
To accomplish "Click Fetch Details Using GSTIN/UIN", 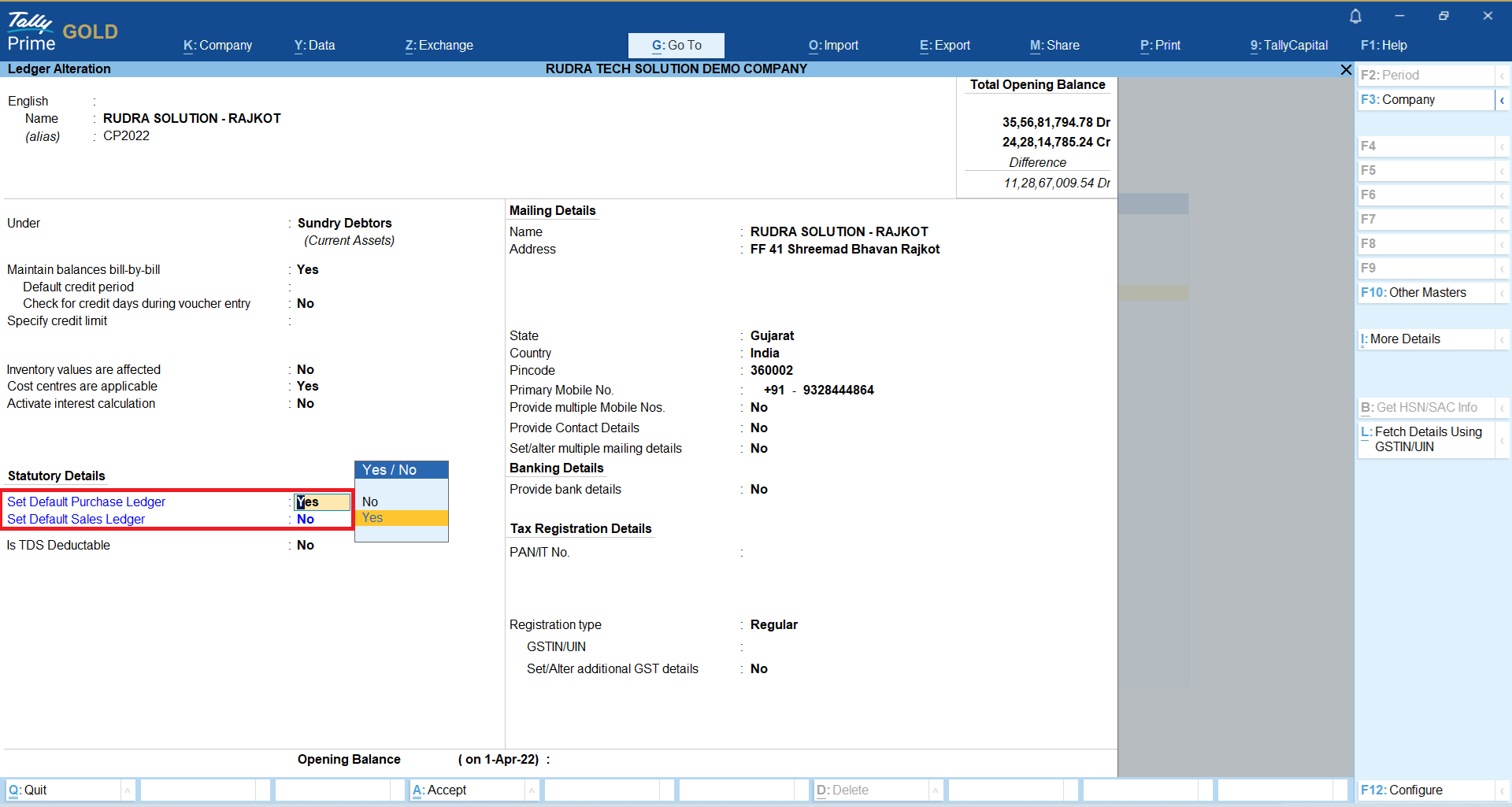I will pyautogui.click(x=1427, y=439).
